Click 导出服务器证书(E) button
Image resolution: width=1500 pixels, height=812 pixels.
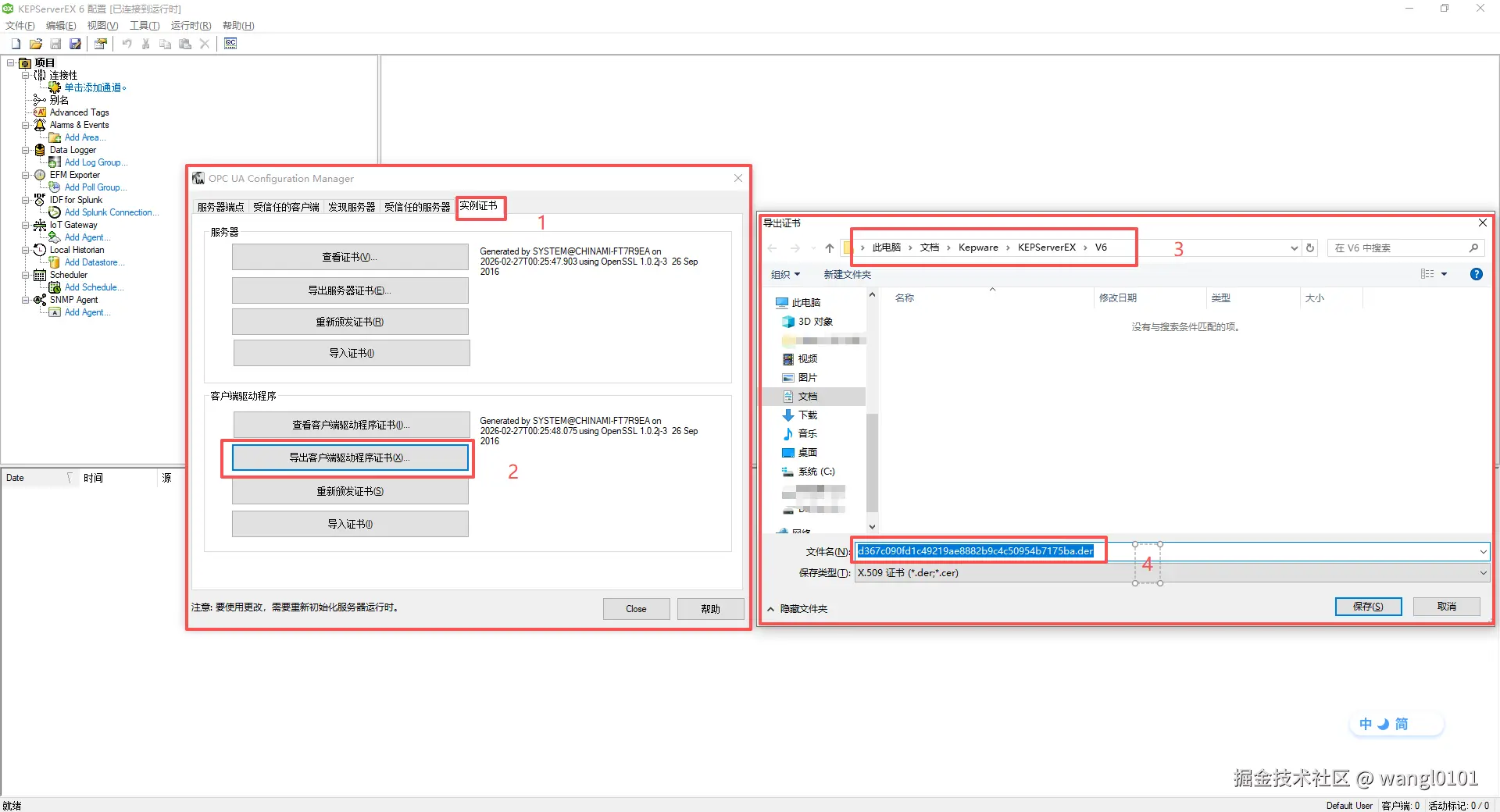coord(349,290)
